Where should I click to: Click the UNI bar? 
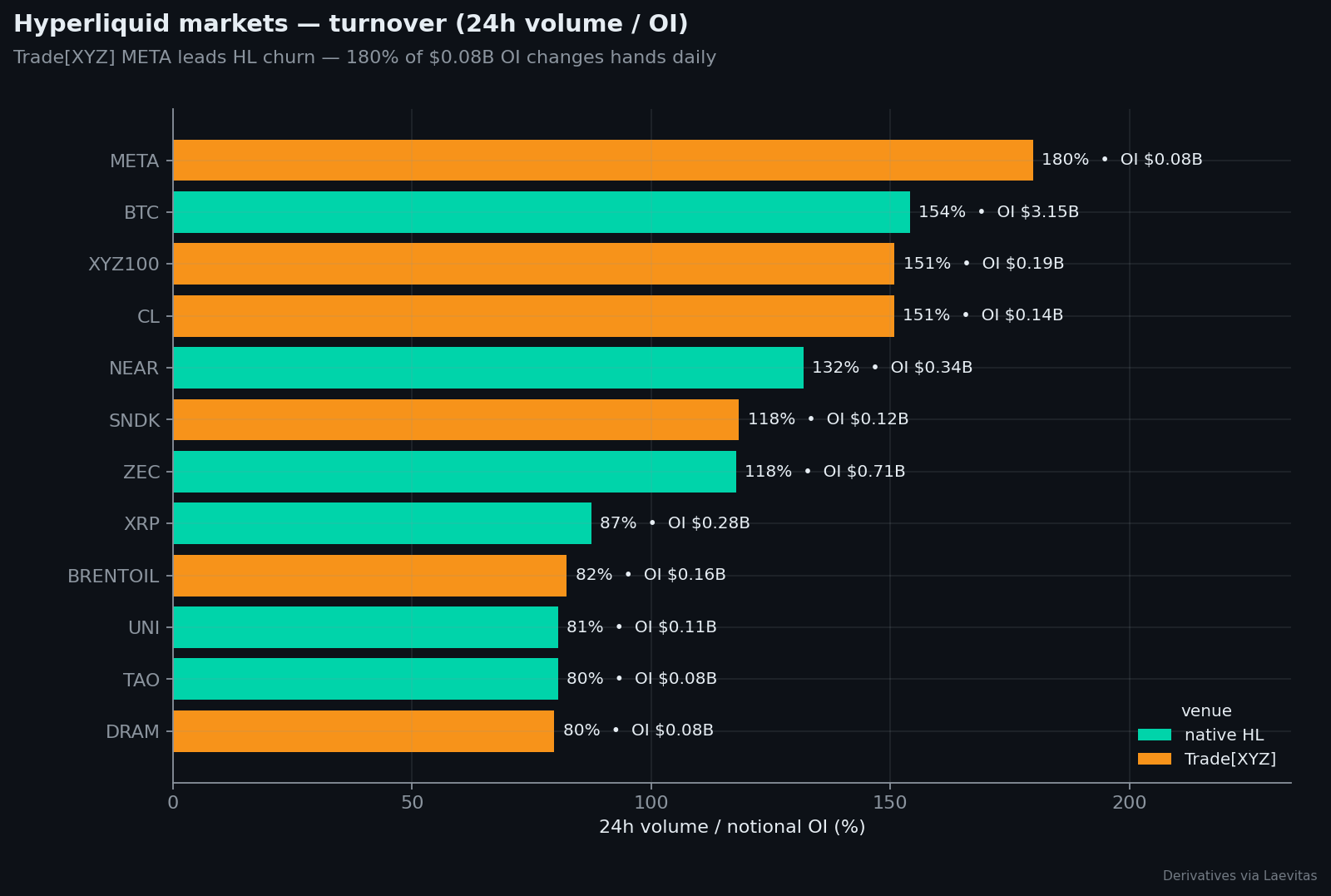pyautogui.click(x=365, y=627)
